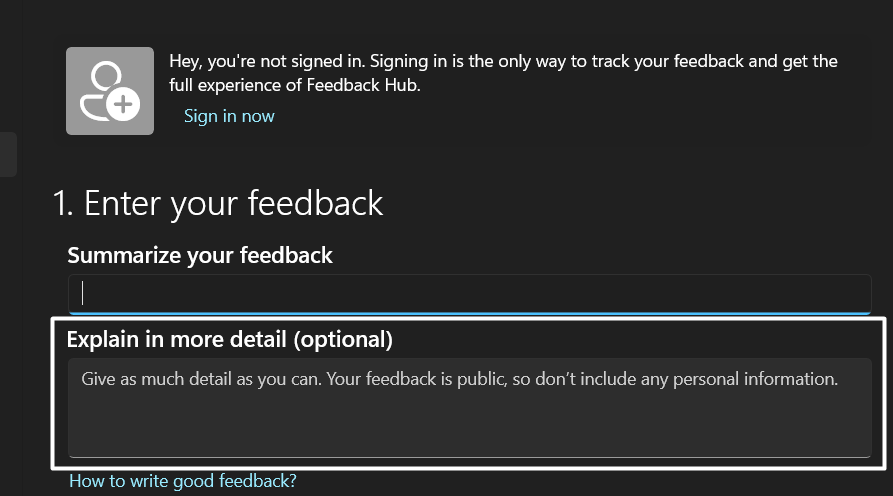Screen dimensions: 893x496
Task: Click the 'Summarize your feedback' label
Action: point(200,256)
